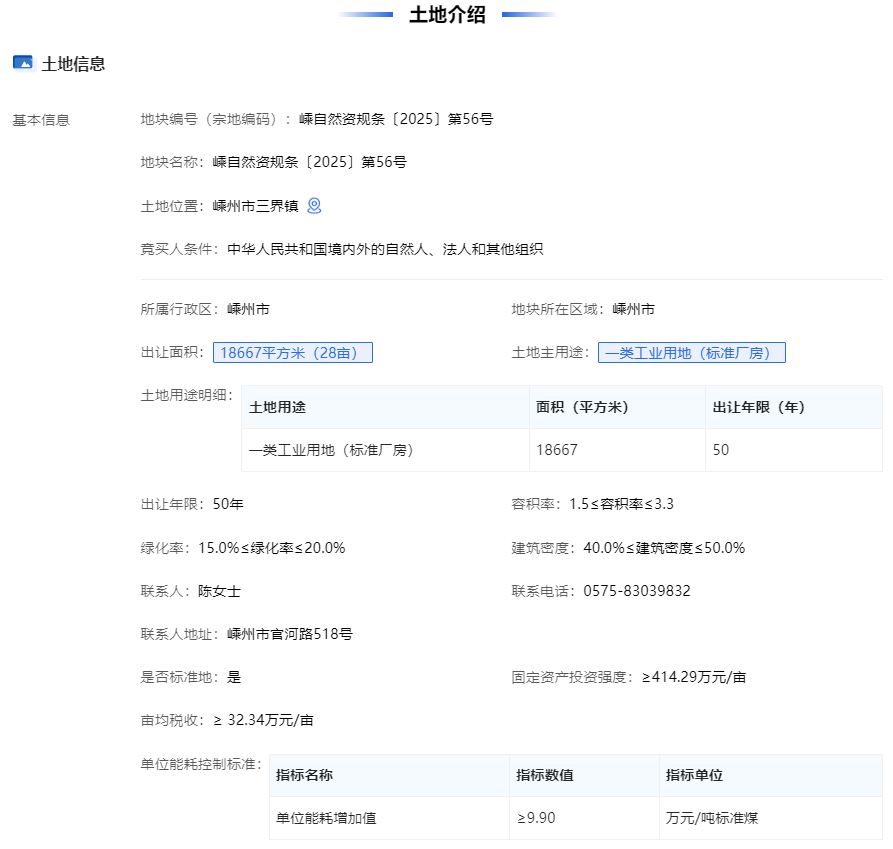Image resolution: width=893 pixels, height=849 pixels.
Task: Click the 指标单位 table column header
Action: point(694,775)
